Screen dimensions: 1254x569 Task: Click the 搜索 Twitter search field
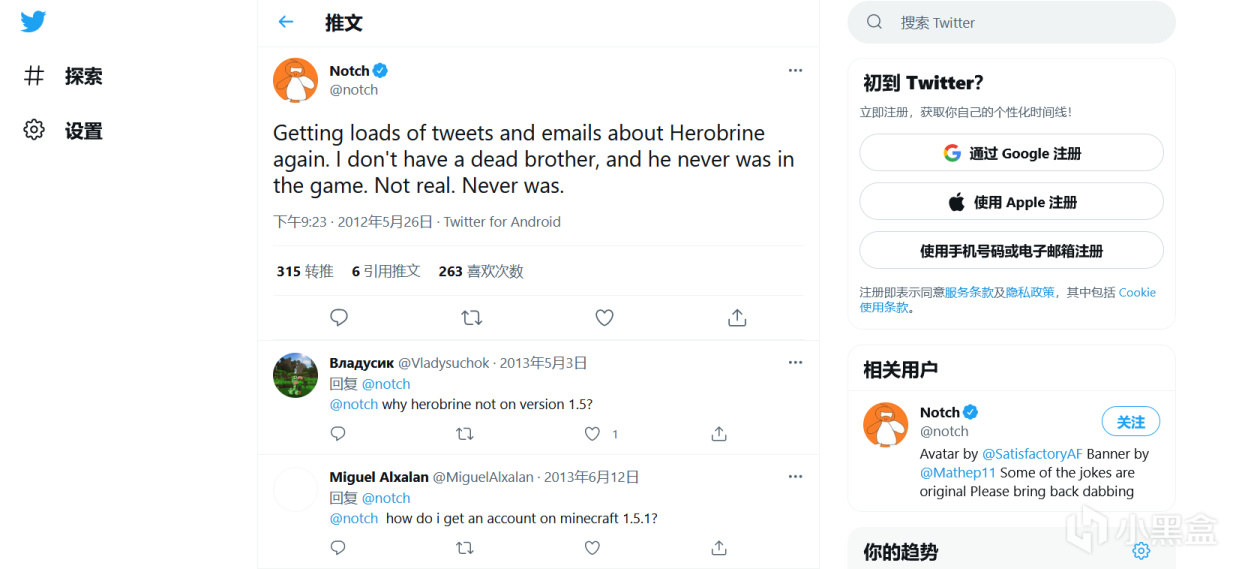pyautogui.click(x=1011, y=22)
